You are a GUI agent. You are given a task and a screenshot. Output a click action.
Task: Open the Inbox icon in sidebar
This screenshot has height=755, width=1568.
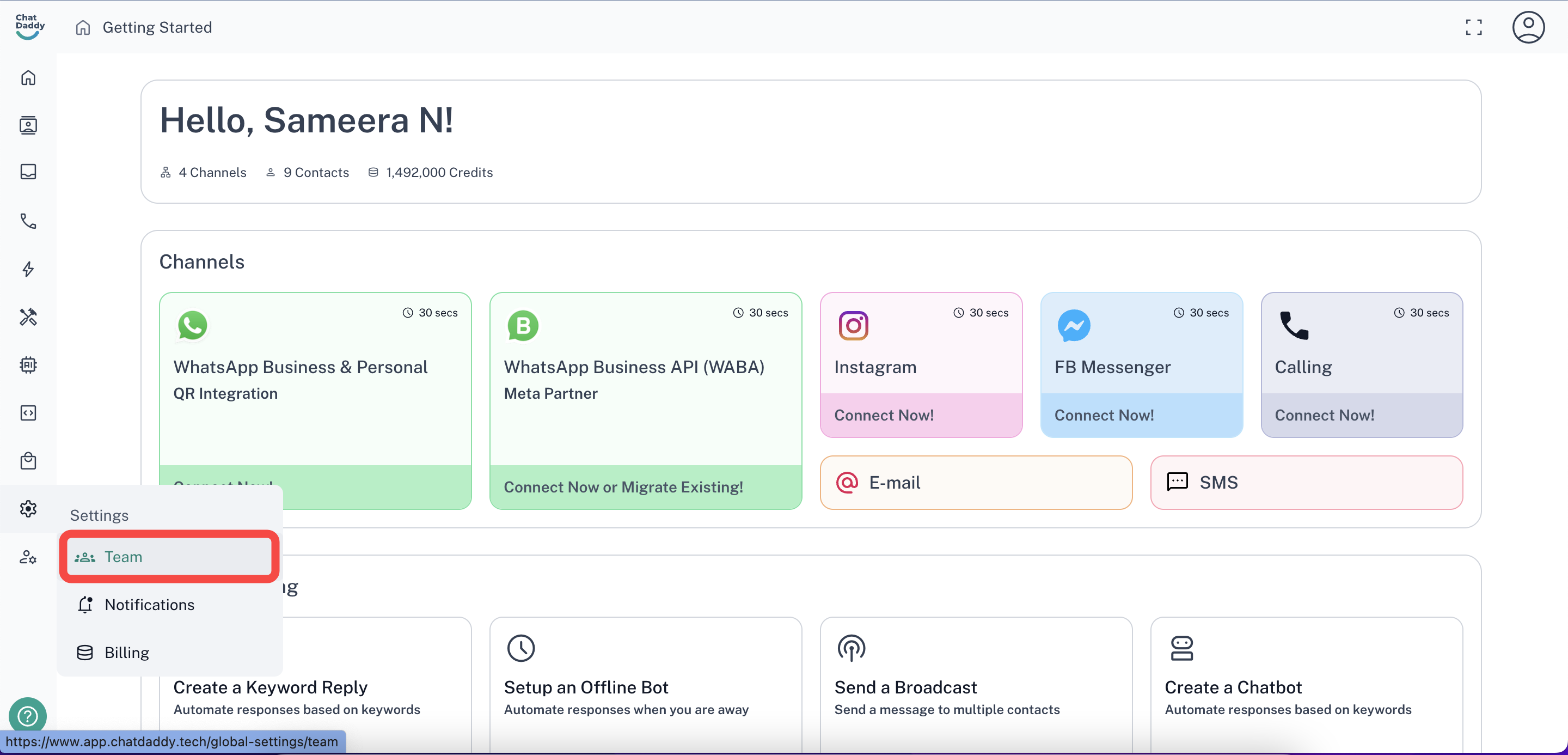coord(28,172)
